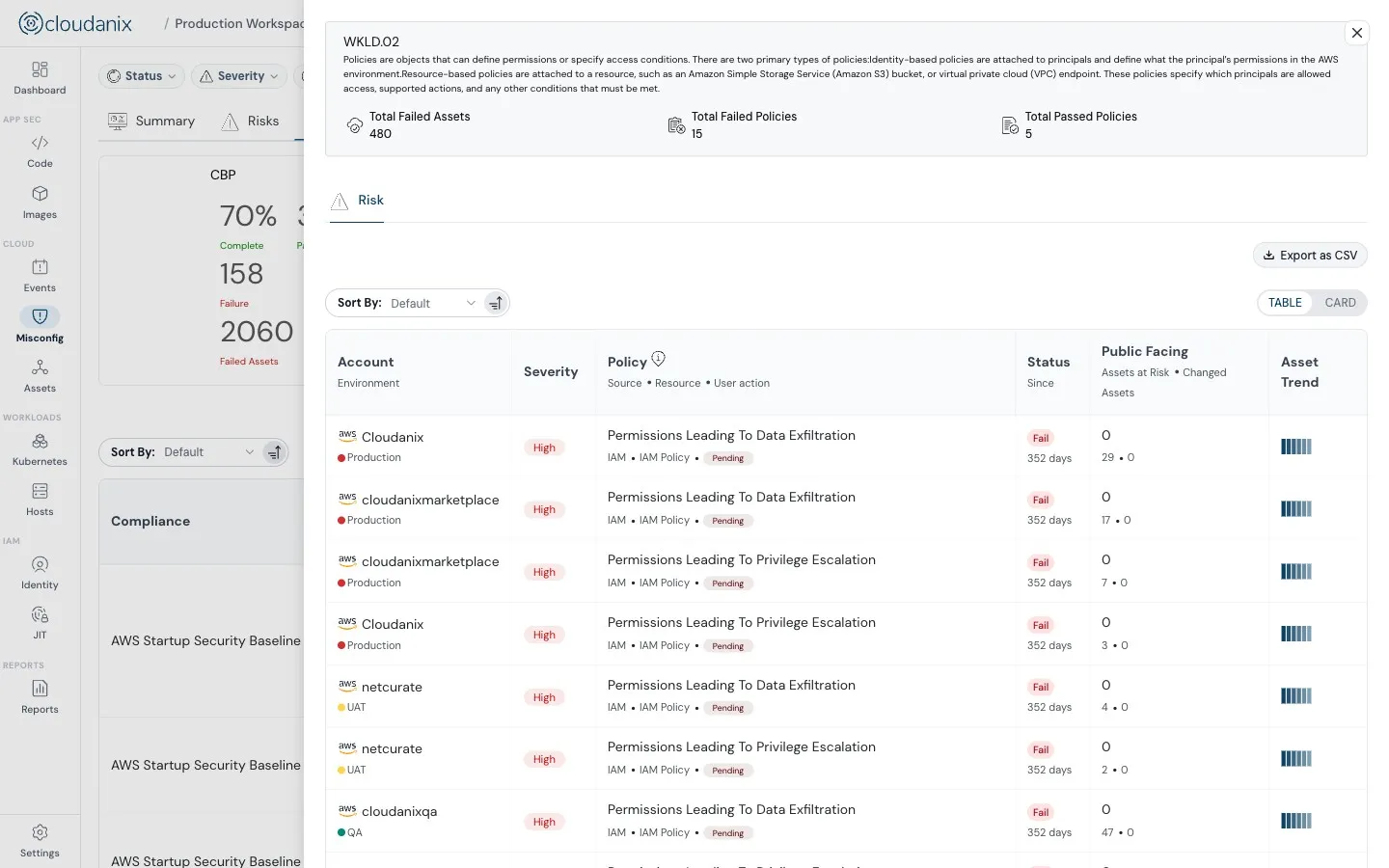Screen dimensions: 1389x868
Task: Click the cloudanixqa account name
Action: point(399,812)
